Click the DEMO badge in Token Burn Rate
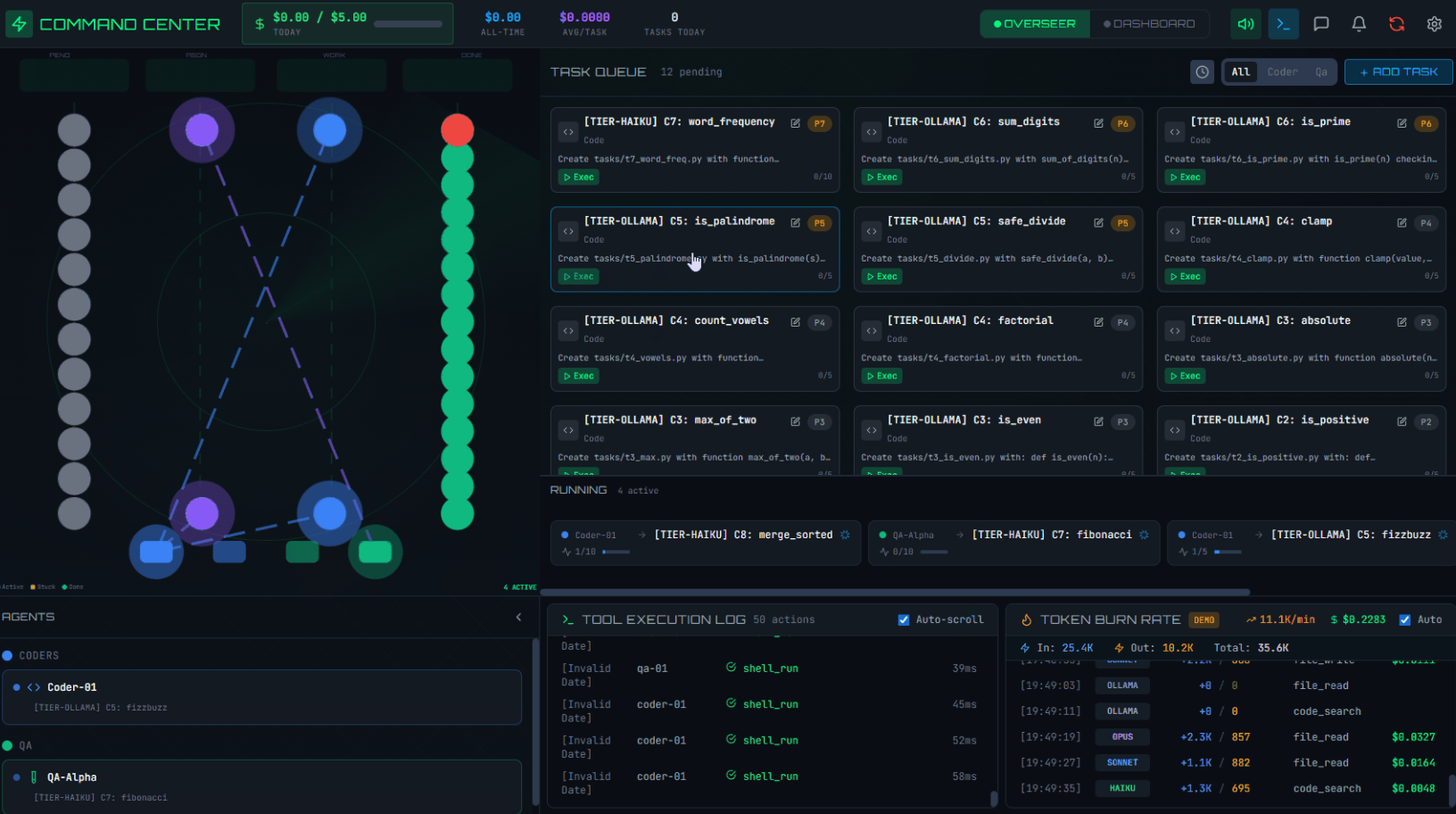Image resolution: width=1456 pixels, height=814 pixels. (x=1204, y=619)
